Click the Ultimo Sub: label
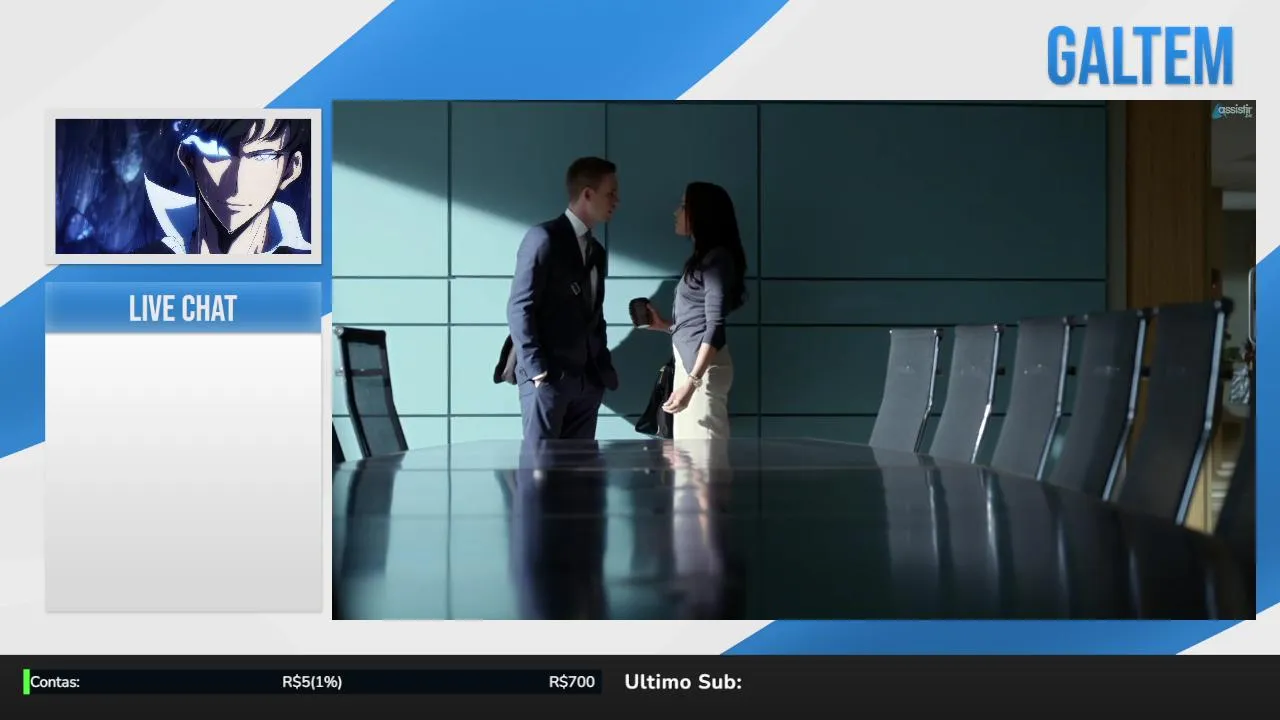This screenshot has height=720, width=1280. 683,682
